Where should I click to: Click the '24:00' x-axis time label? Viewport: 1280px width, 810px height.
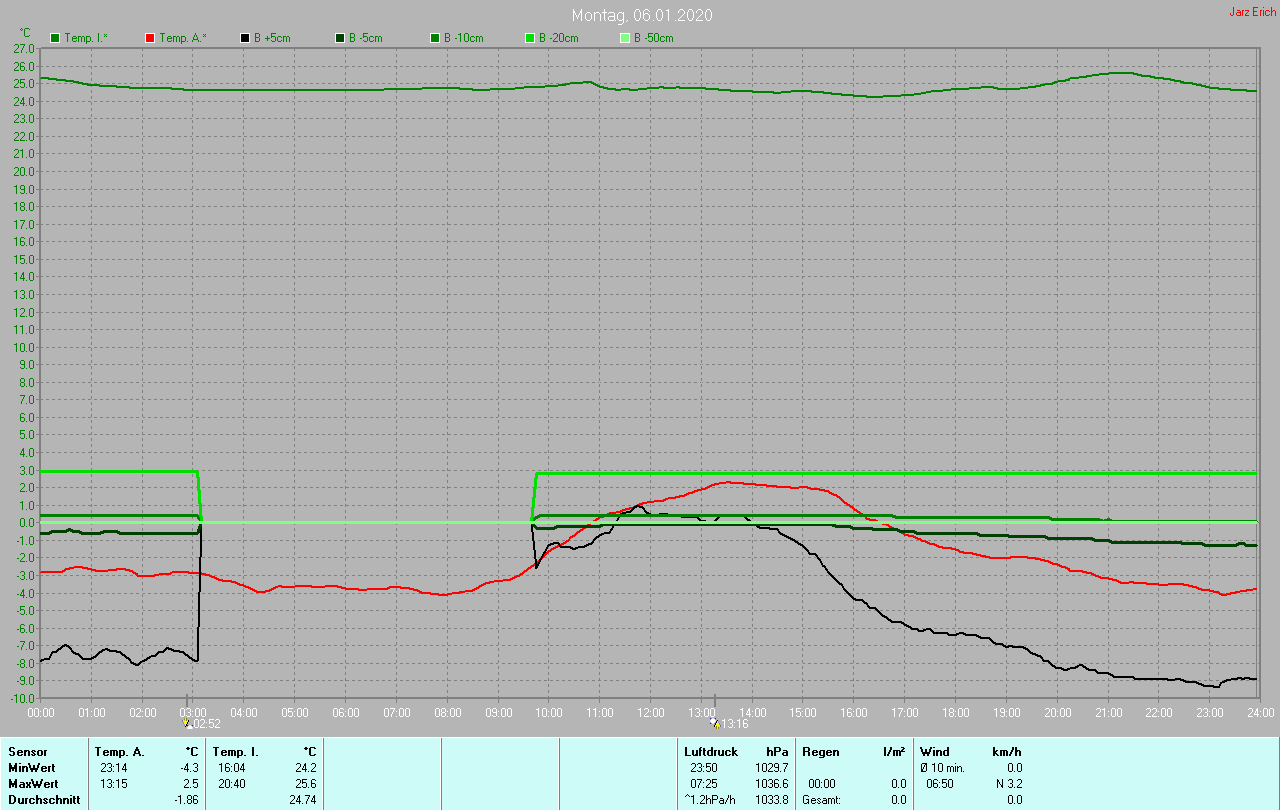coord(1260,712)
